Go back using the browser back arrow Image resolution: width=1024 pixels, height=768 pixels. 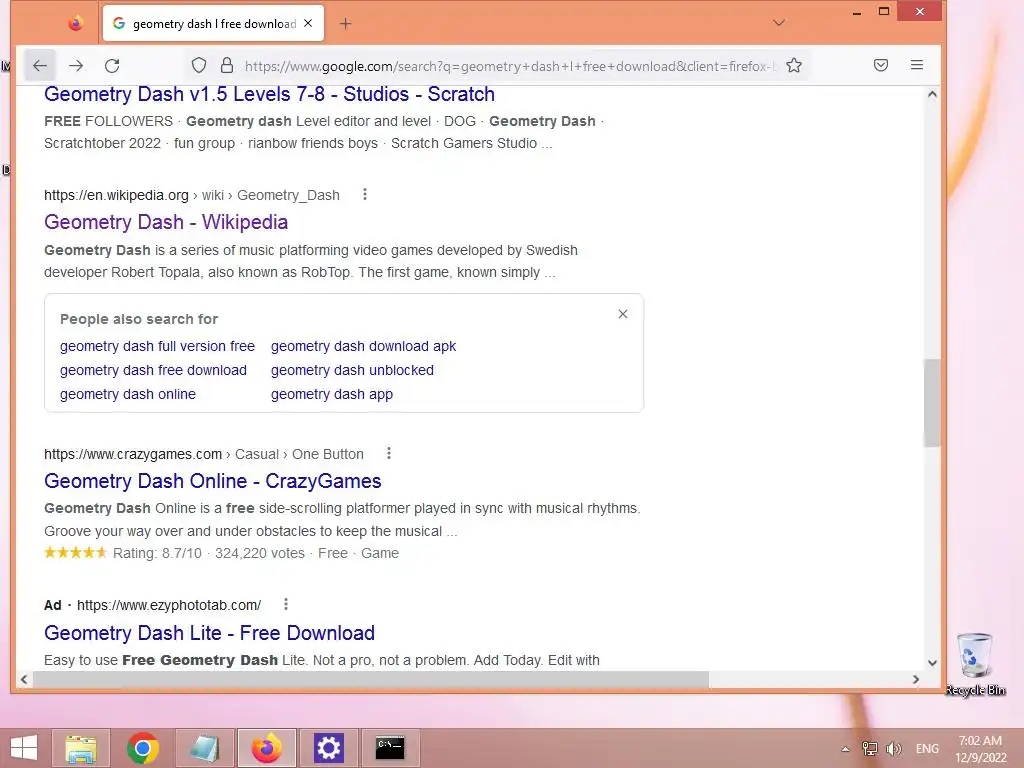click(x=40, y=65)
